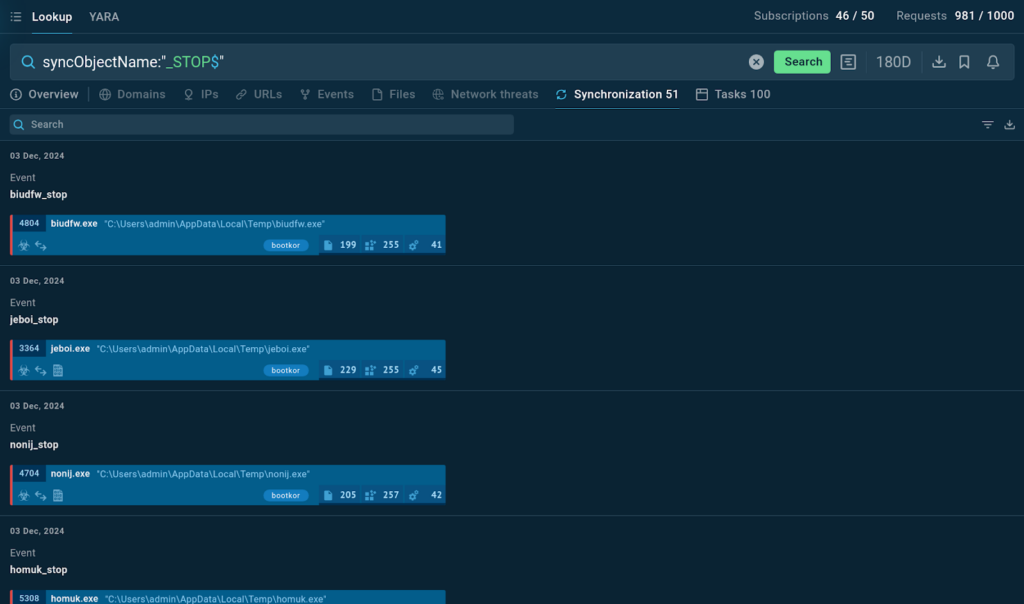This screenshot has width=1024, height=604.
Task: Export results using the download icon below the tabs
Action: tap(1009, 125)
